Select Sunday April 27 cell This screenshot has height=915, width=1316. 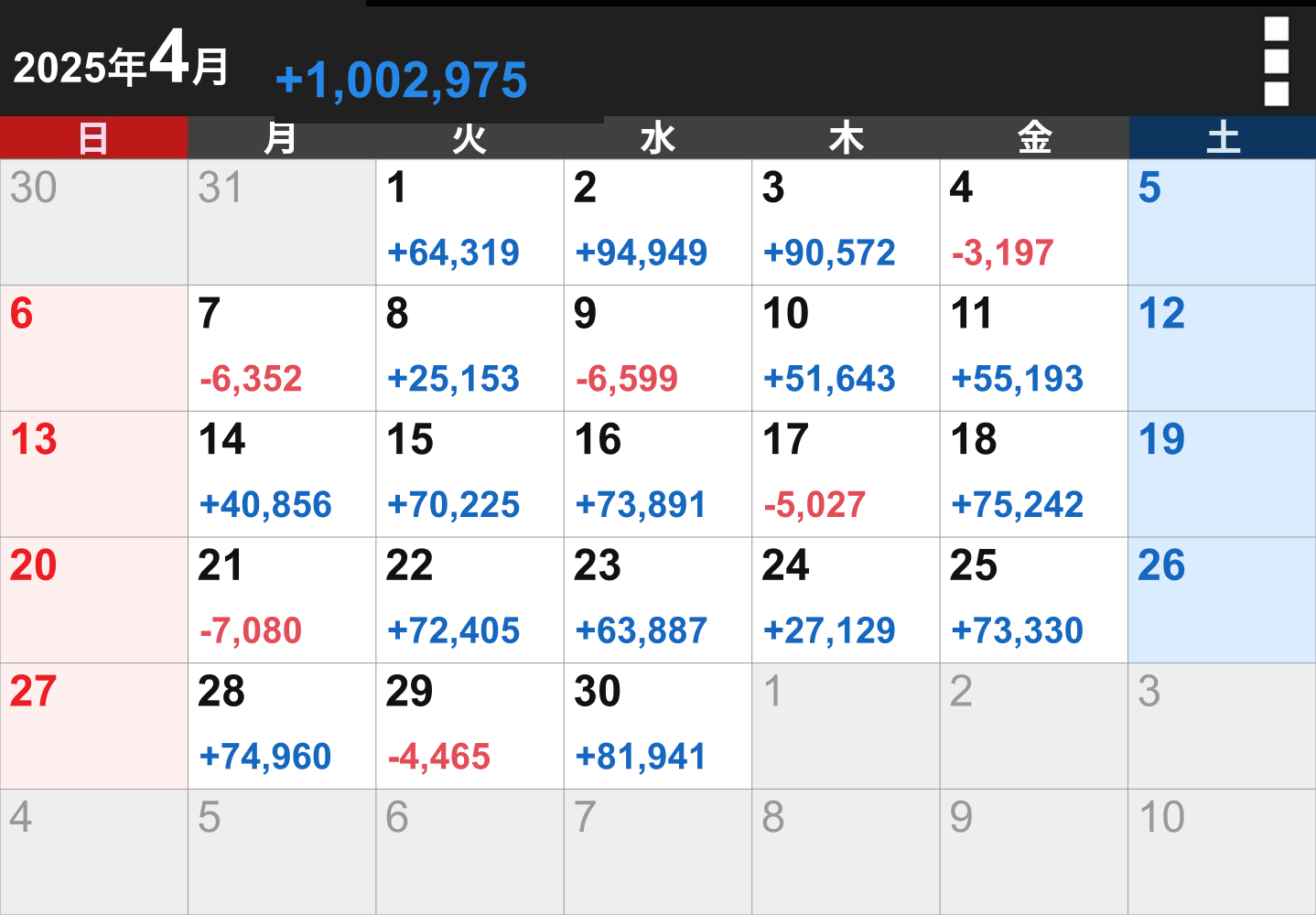point(93,726)
